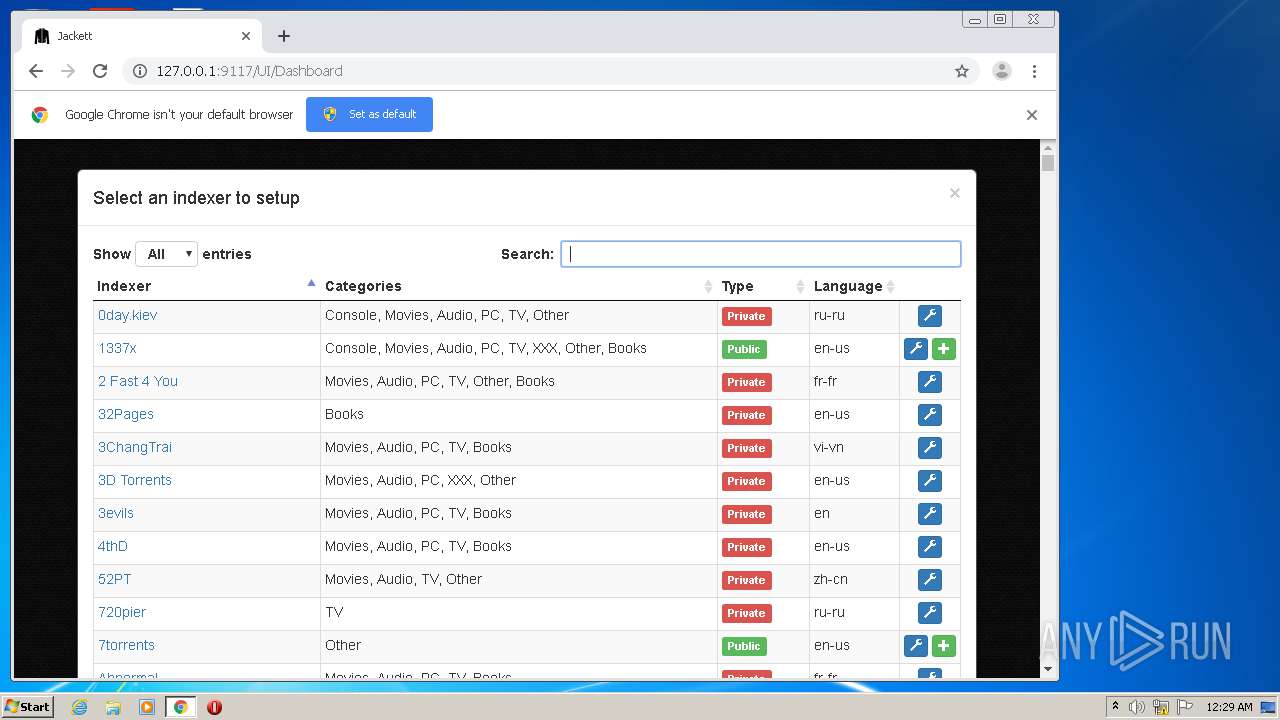Open Internet Explorer from taskbar

79,707
